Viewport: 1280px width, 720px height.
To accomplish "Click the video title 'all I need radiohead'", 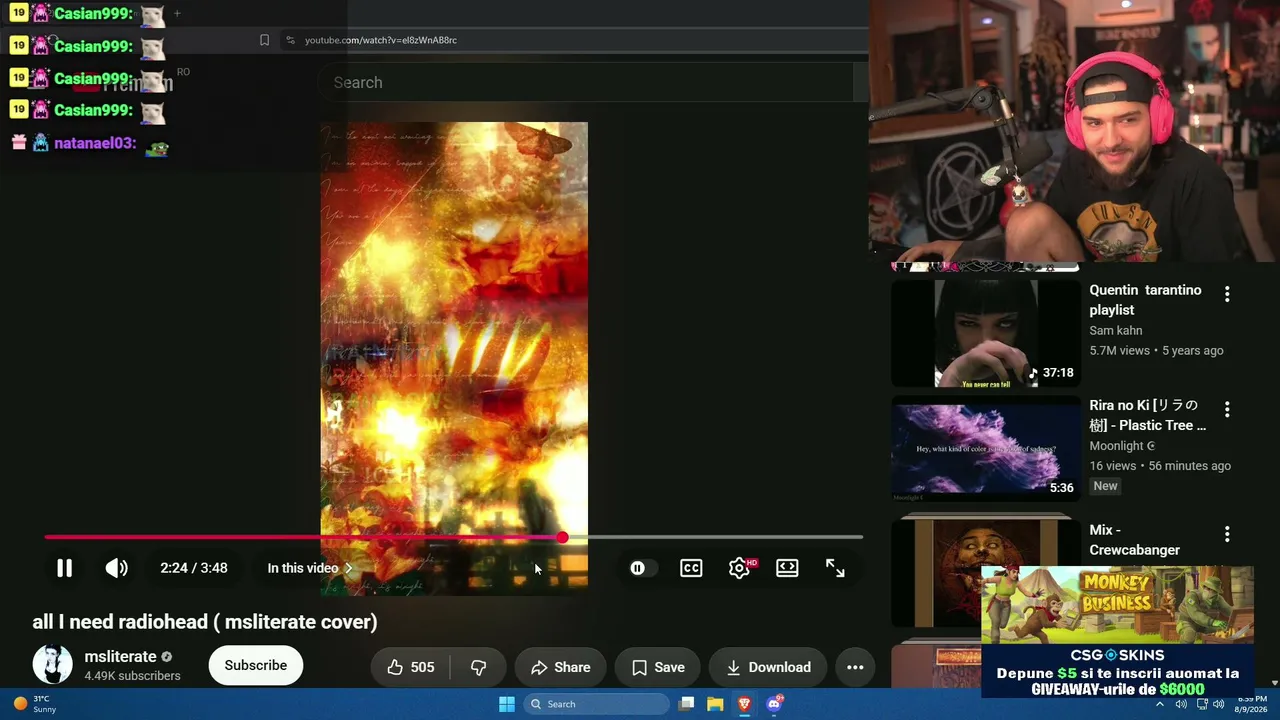I will 205,622.
